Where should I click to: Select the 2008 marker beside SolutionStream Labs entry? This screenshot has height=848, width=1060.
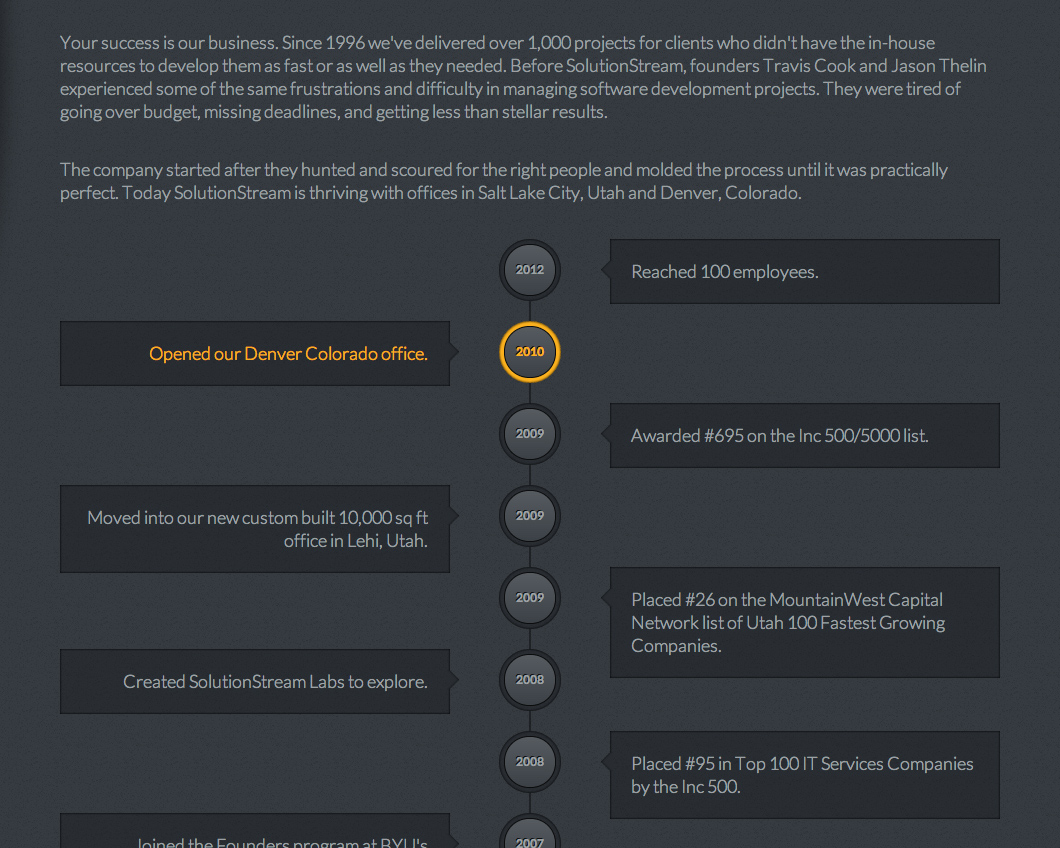tap(529, 680)
